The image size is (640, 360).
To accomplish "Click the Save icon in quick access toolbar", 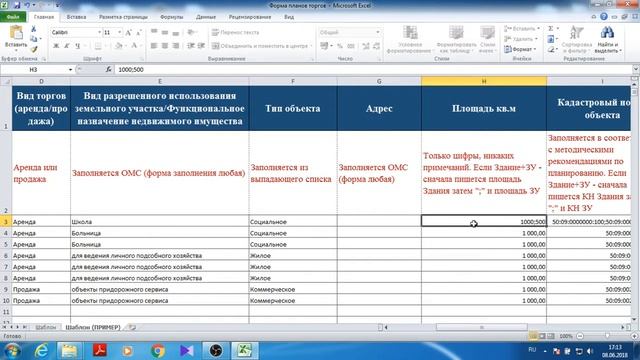I will (17, 5).
